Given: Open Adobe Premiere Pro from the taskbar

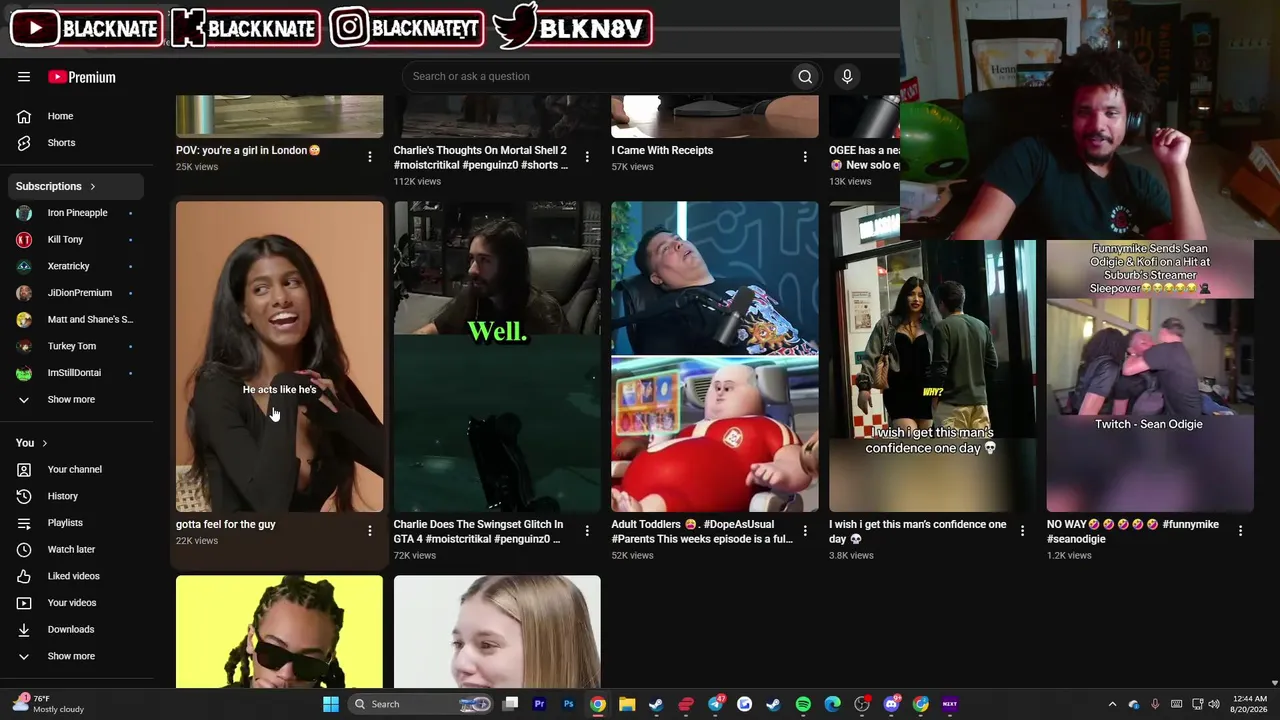Looking at the screenshot, I should [x=539, y=704].
